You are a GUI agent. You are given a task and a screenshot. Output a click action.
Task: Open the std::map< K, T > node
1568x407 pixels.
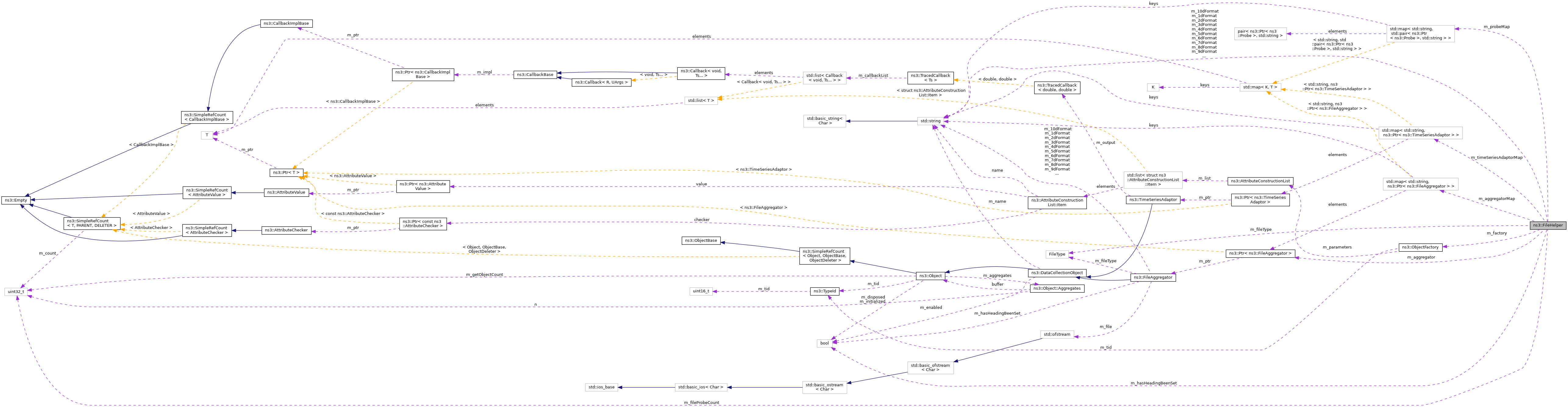[x=1260, y=87]
